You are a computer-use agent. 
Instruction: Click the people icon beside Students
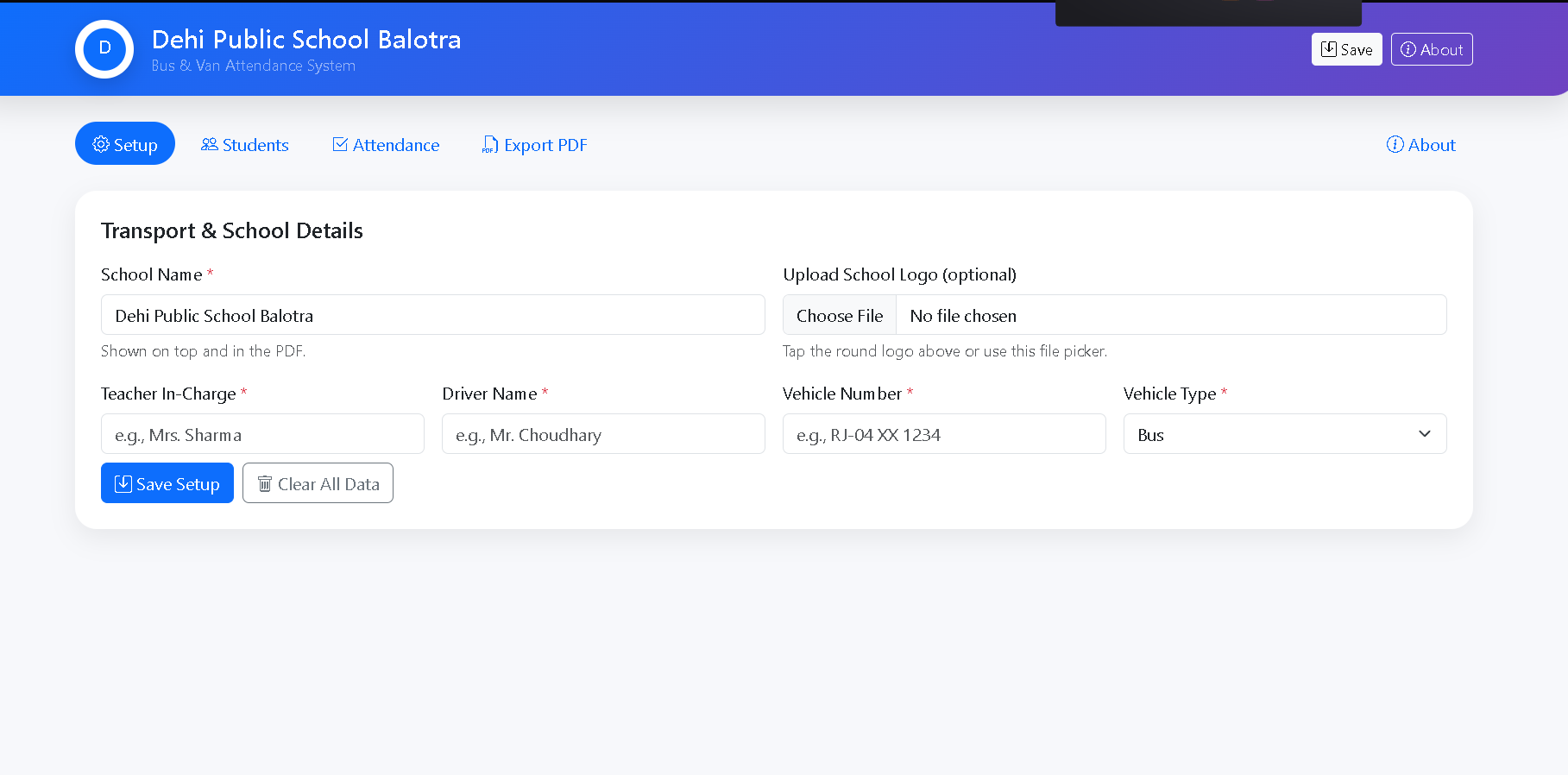209,144
